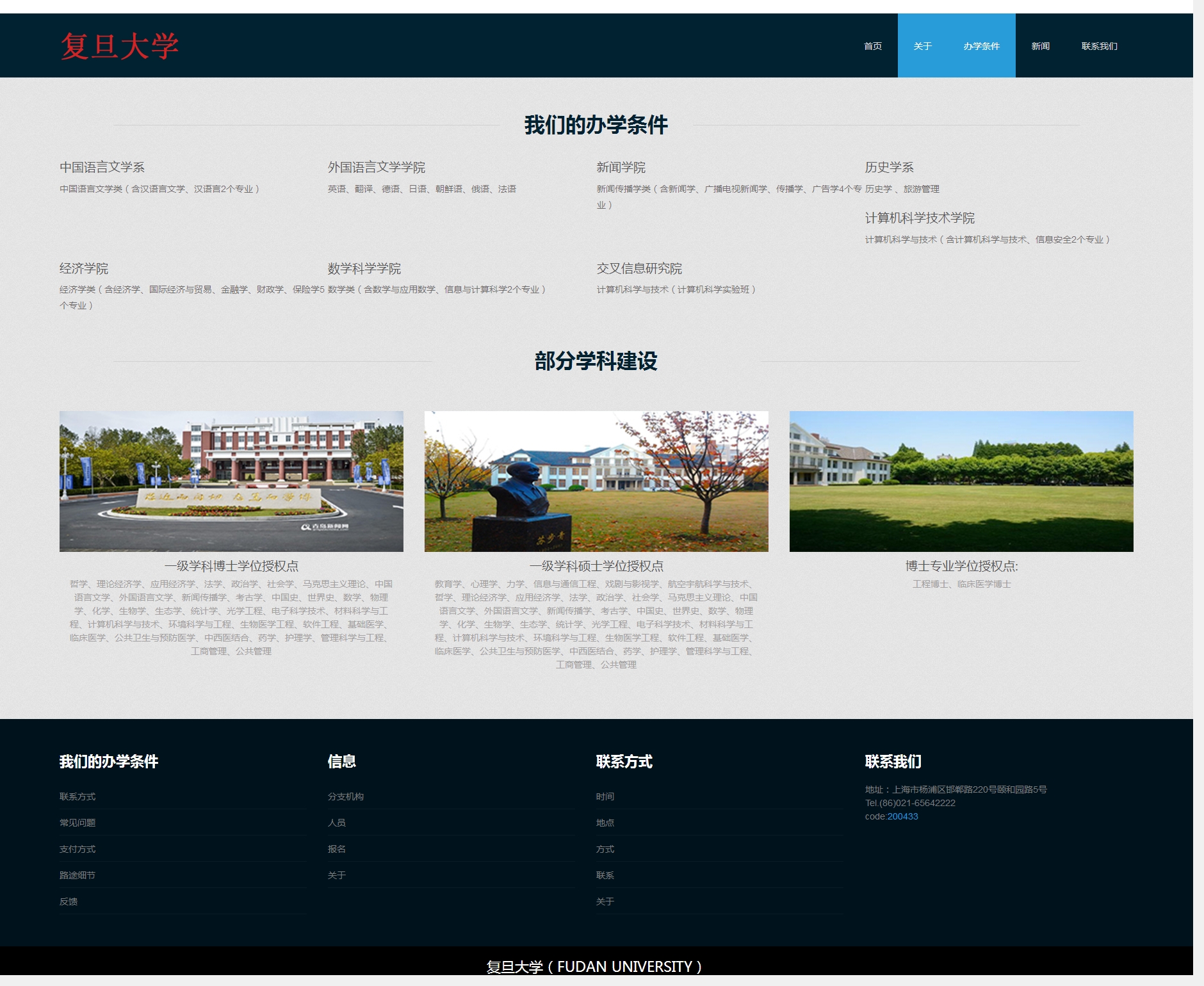Image resolution: width=1204 pixels, height=986 pixels.
Task: Open the campus main building photo
Action: click(x=231, y=481)
